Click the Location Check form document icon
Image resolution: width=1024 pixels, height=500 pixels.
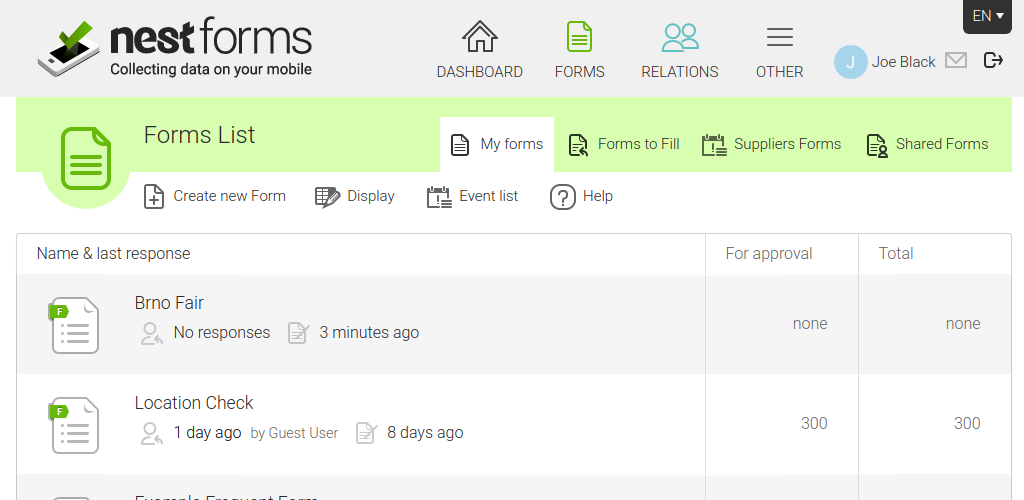click(x=74, y=425)
